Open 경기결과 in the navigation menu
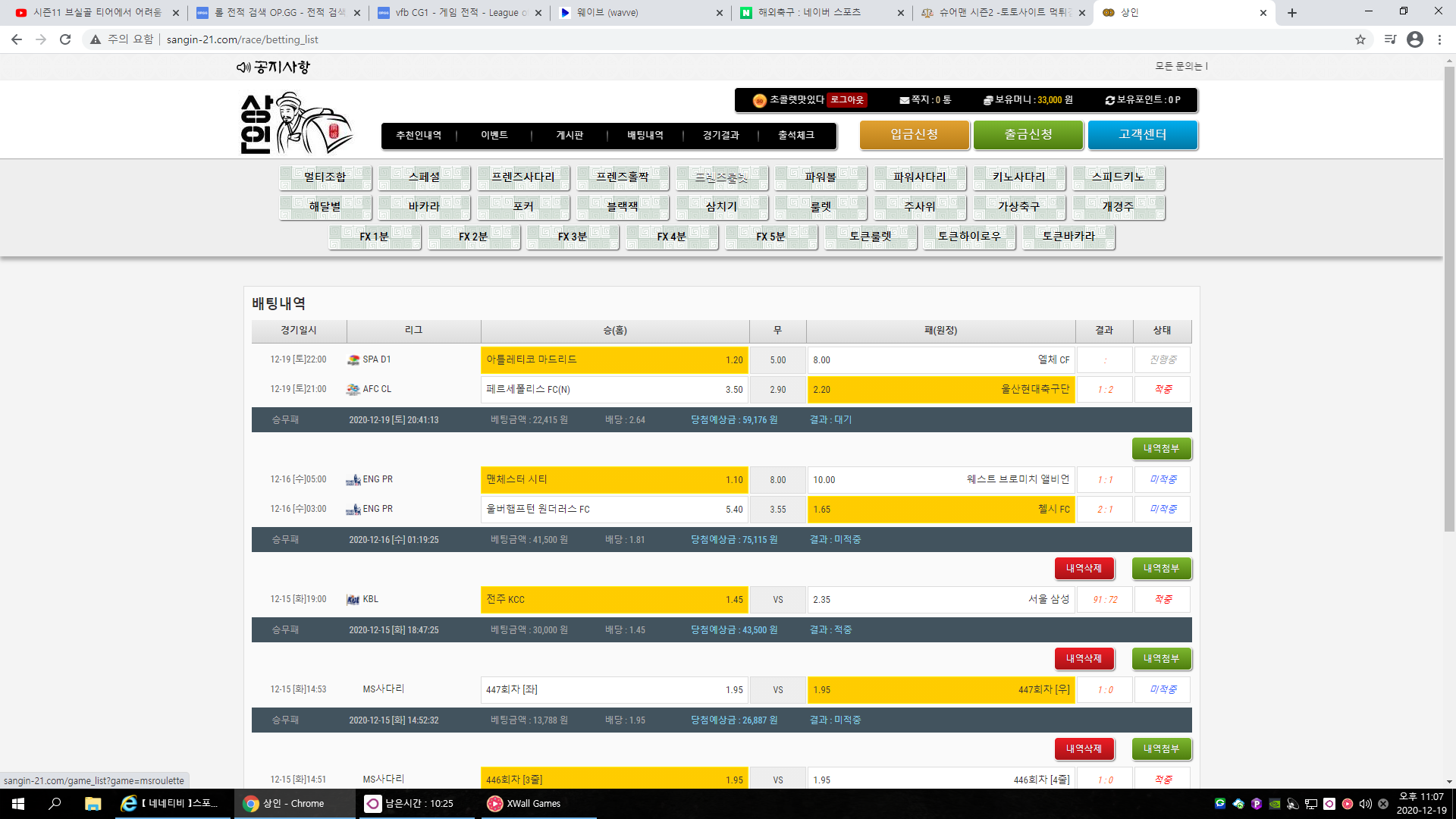1456x819 pixels. pyautogui.click(x=720, y=135)
